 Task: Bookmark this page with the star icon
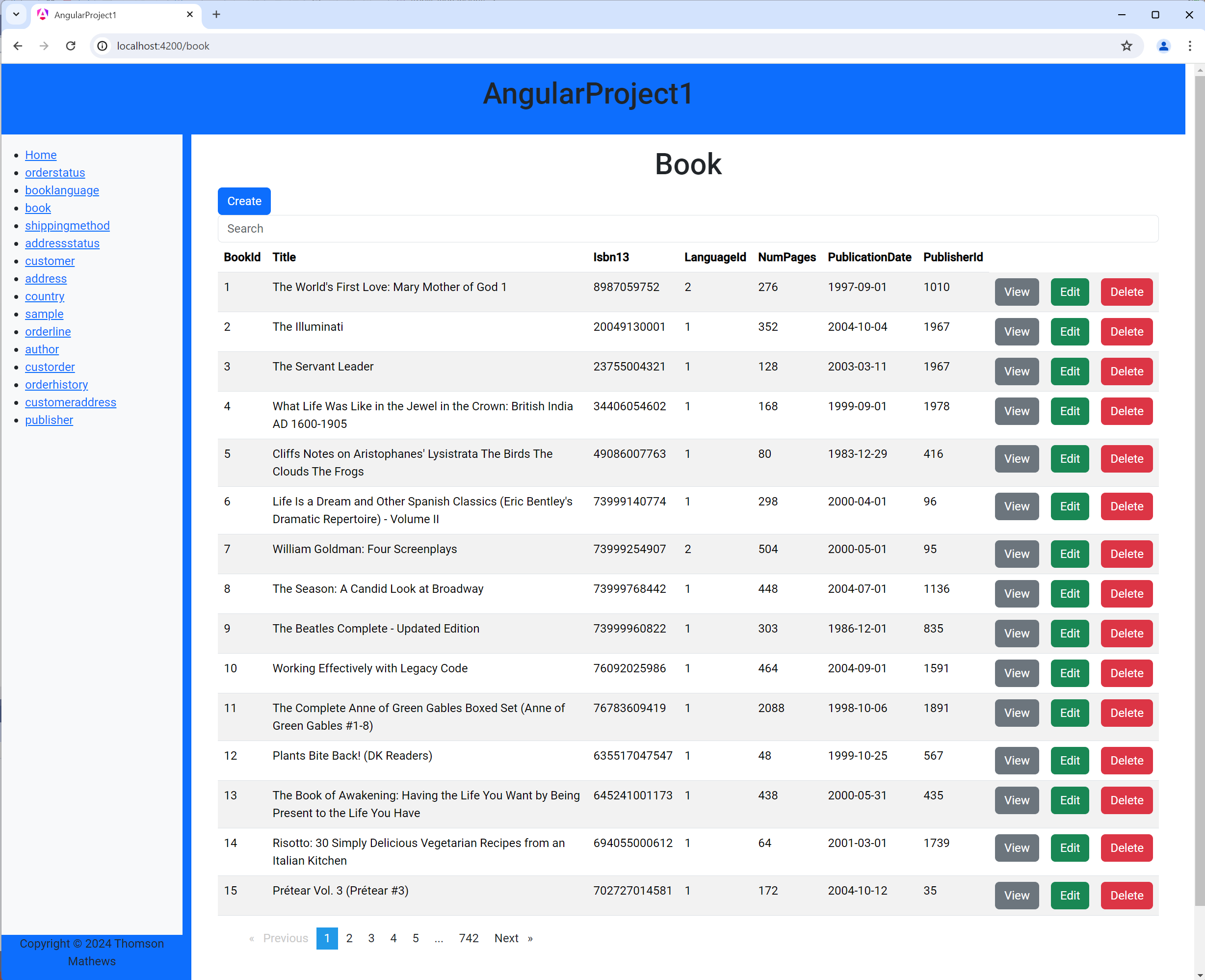(x=1126, y=46)
